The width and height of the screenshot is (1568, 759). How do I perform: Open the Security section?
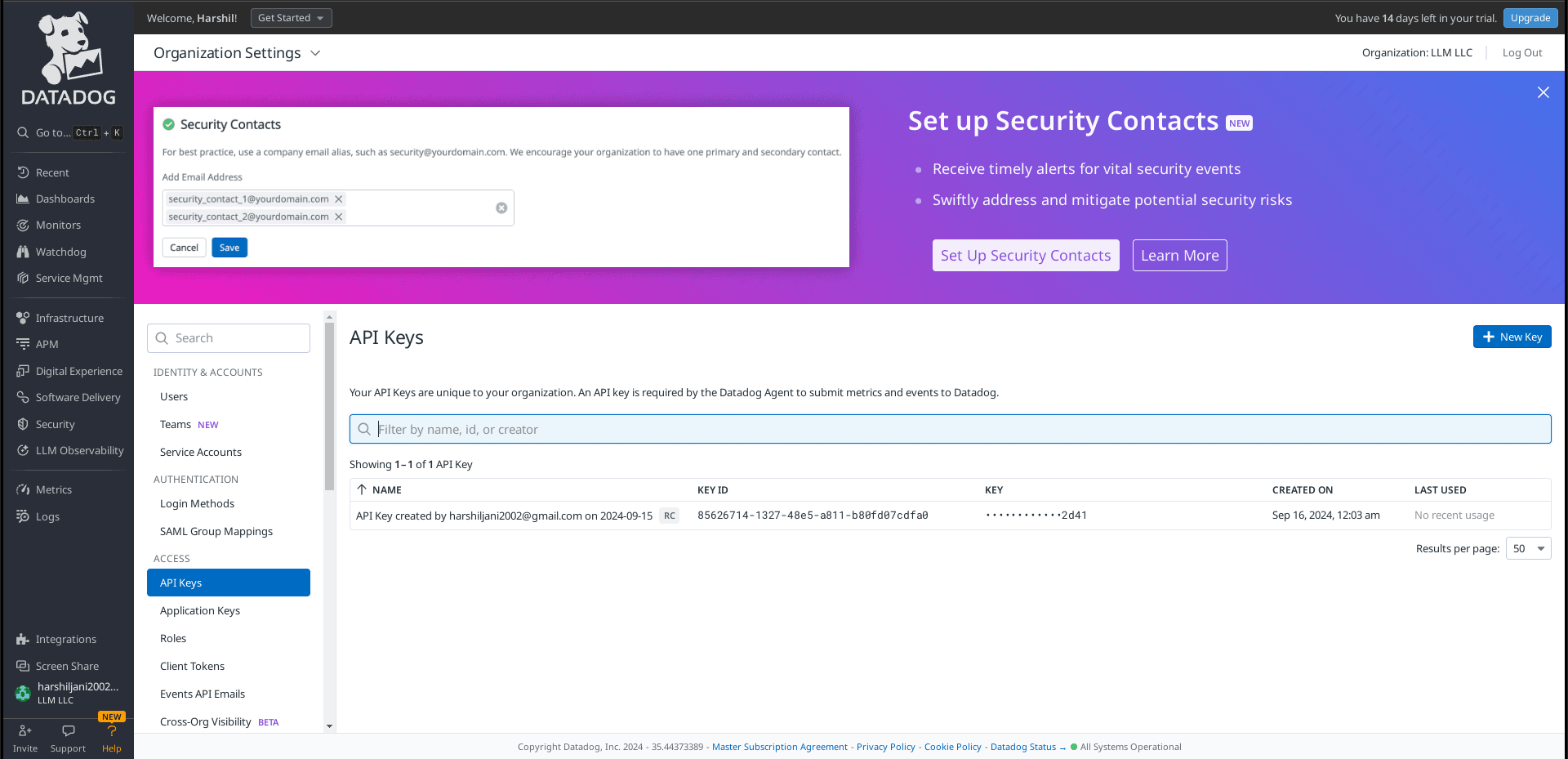point(57,424)
